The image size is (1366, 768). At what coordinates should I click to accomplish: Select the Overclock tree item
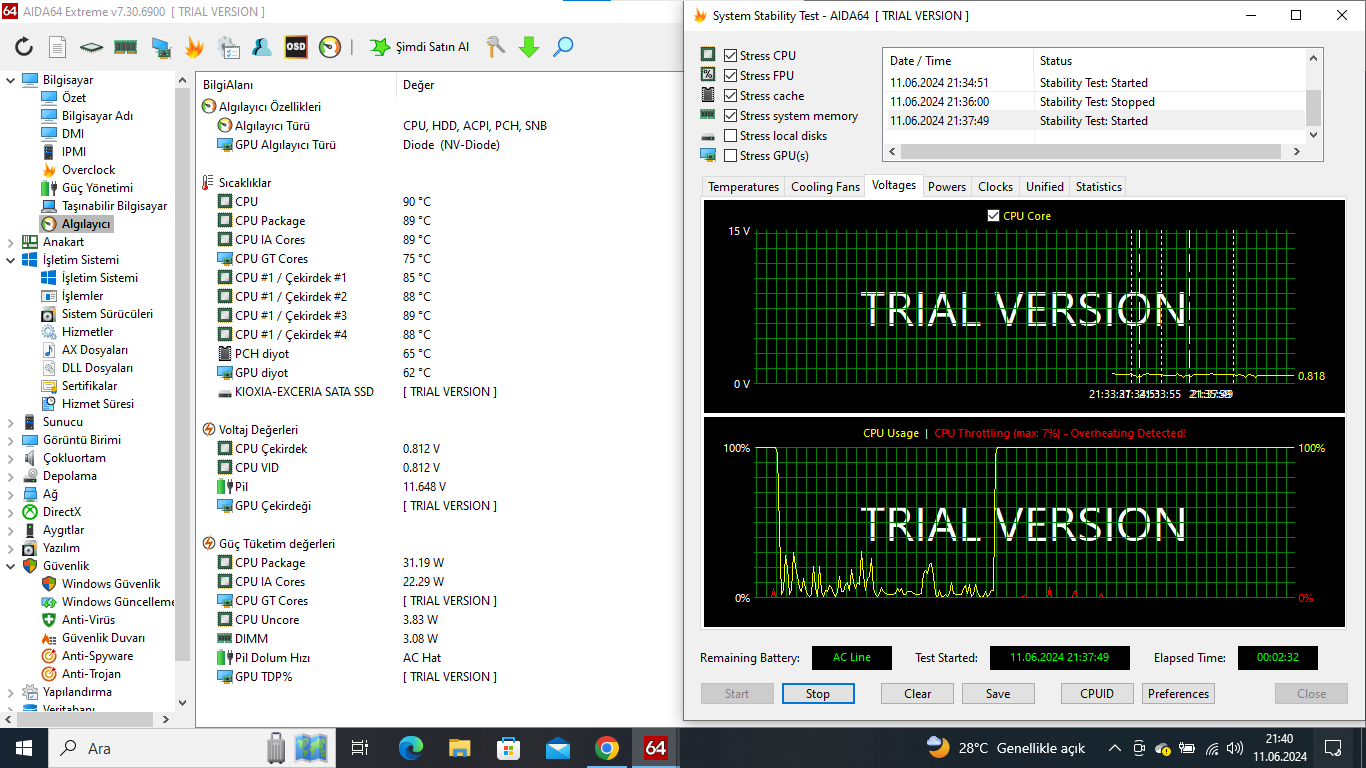88,170
